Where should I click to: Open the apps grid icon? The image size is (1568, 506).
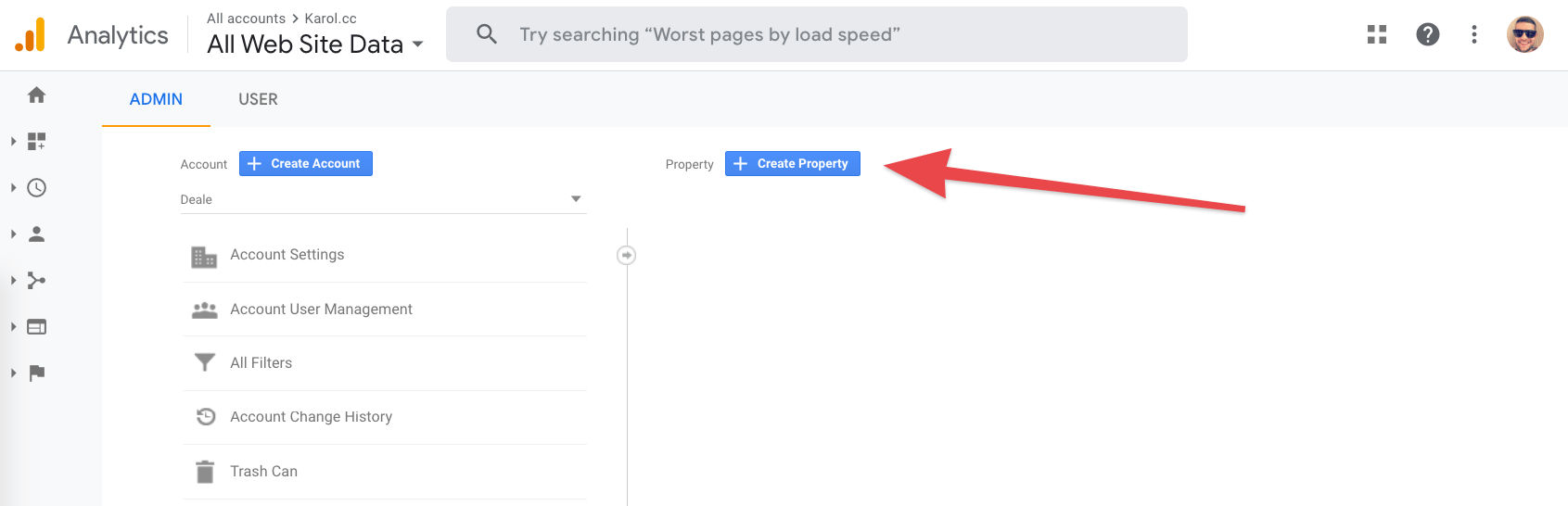pyautogui.click(x=1377, y=34)
